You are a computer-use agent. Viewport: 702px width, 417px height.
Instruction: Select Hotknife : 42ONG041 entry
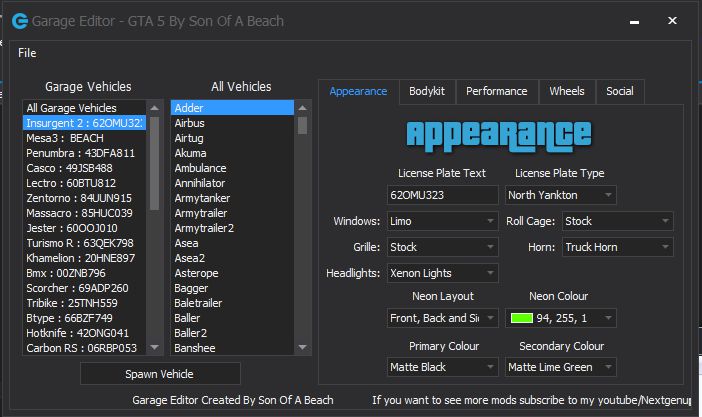(84, 333)
